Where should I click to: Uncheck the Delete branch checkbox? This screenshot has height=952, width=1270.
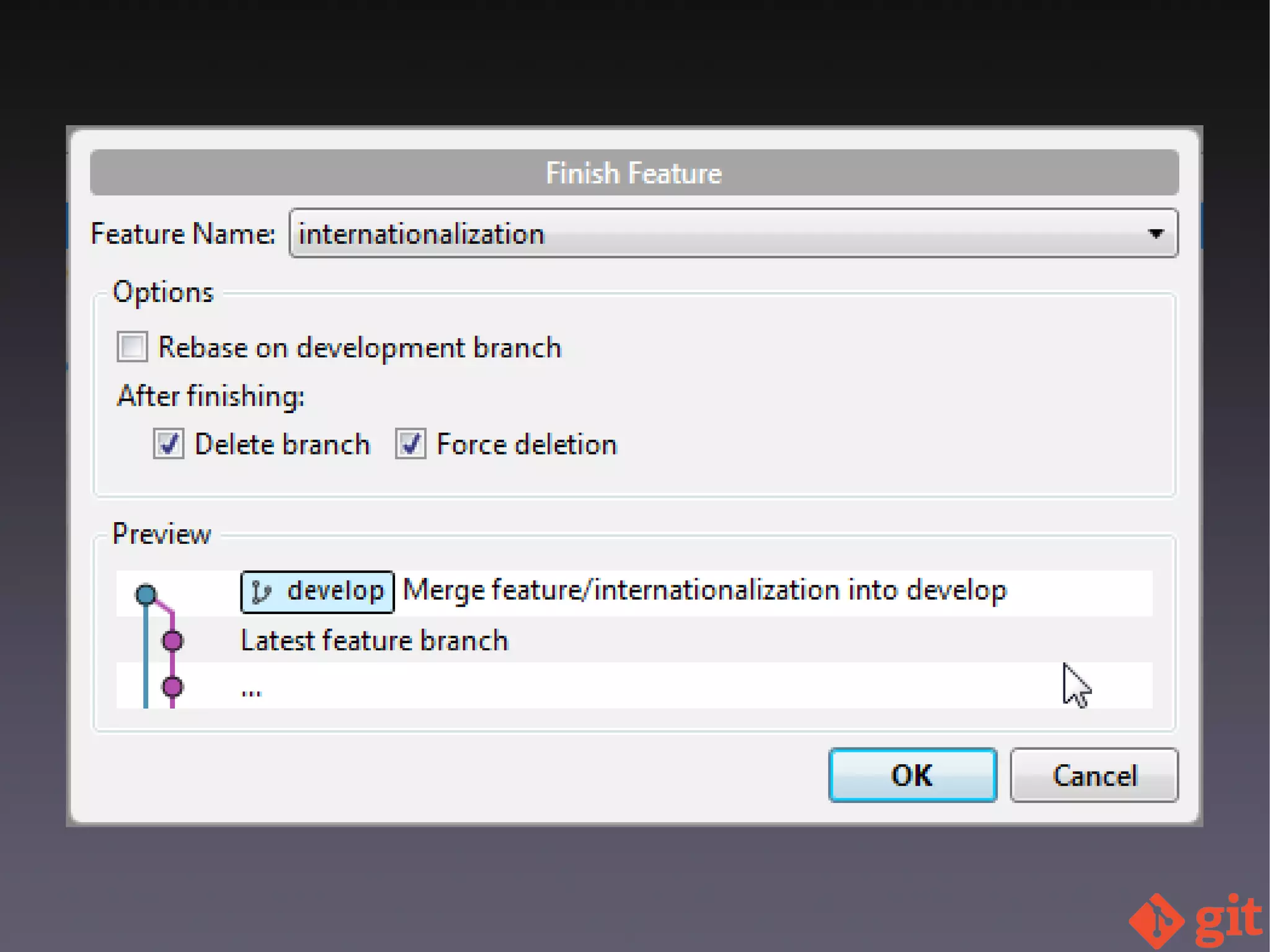[x=169, y=444]
